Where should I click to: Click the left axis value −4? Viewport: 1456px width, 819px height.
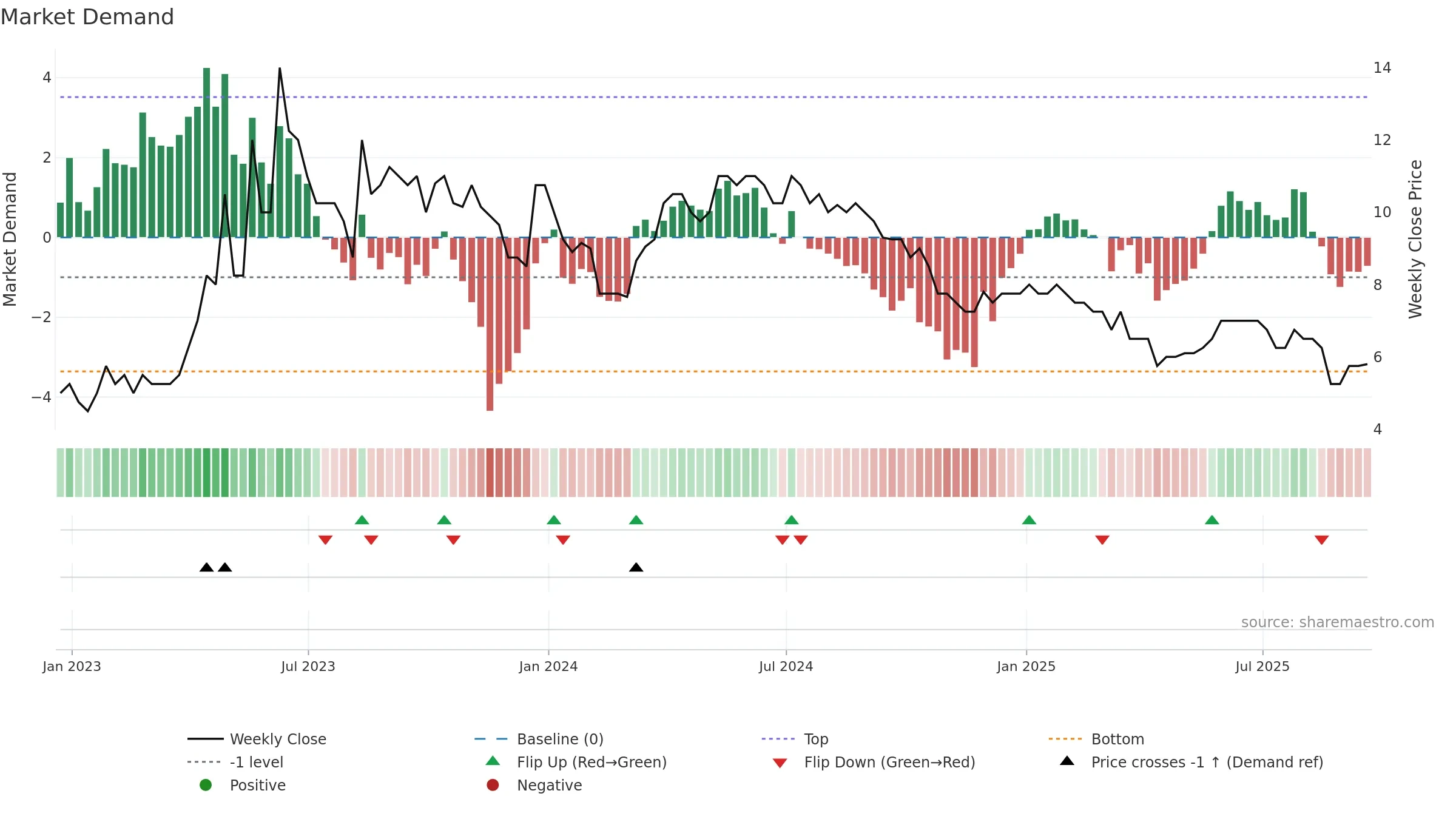click(x=41, y=397)
